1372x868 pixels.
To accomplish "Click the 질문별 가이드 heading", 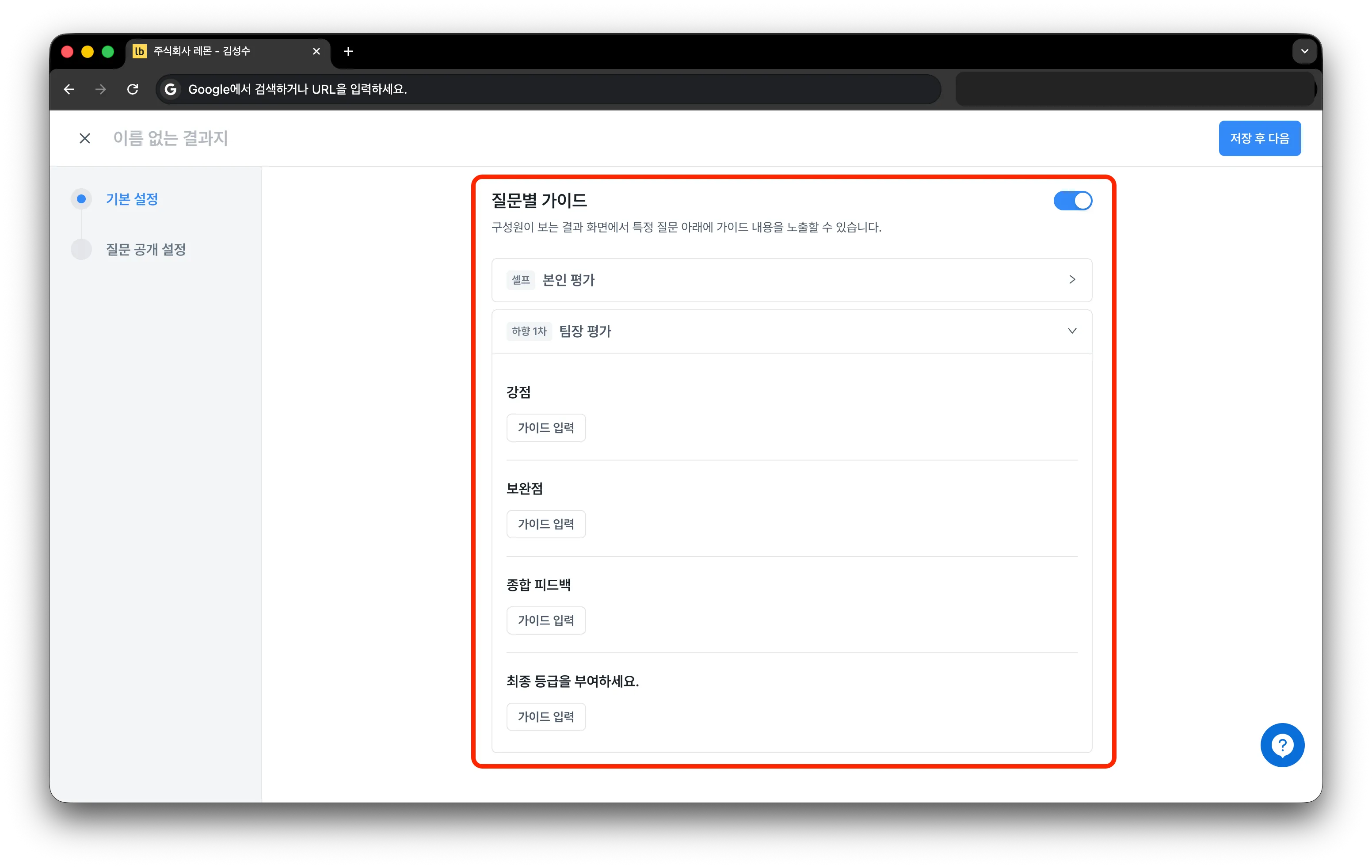I will coord(539,201).
